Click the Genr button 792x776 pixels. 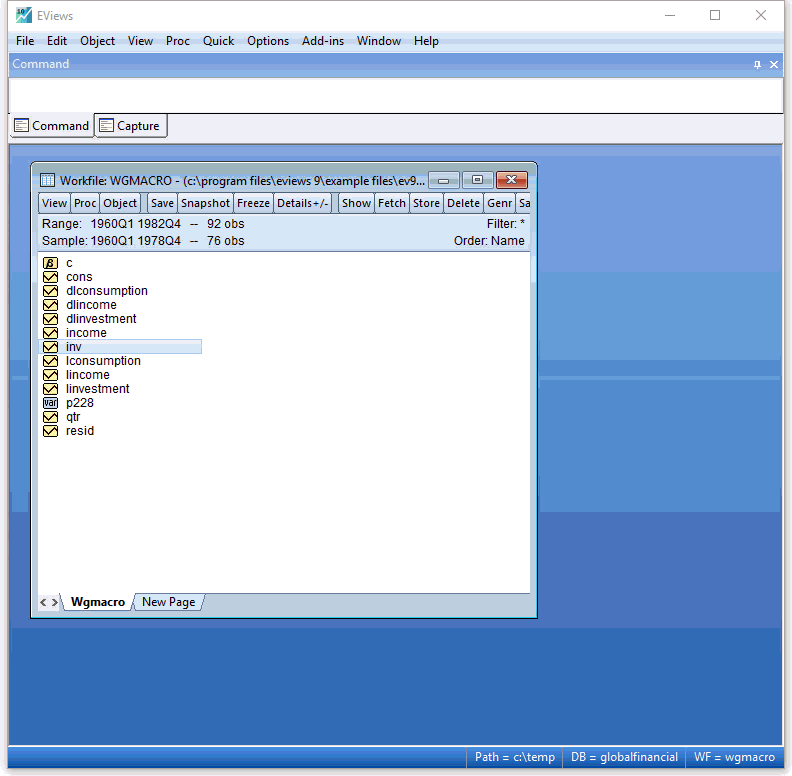[x=500, y=203]
